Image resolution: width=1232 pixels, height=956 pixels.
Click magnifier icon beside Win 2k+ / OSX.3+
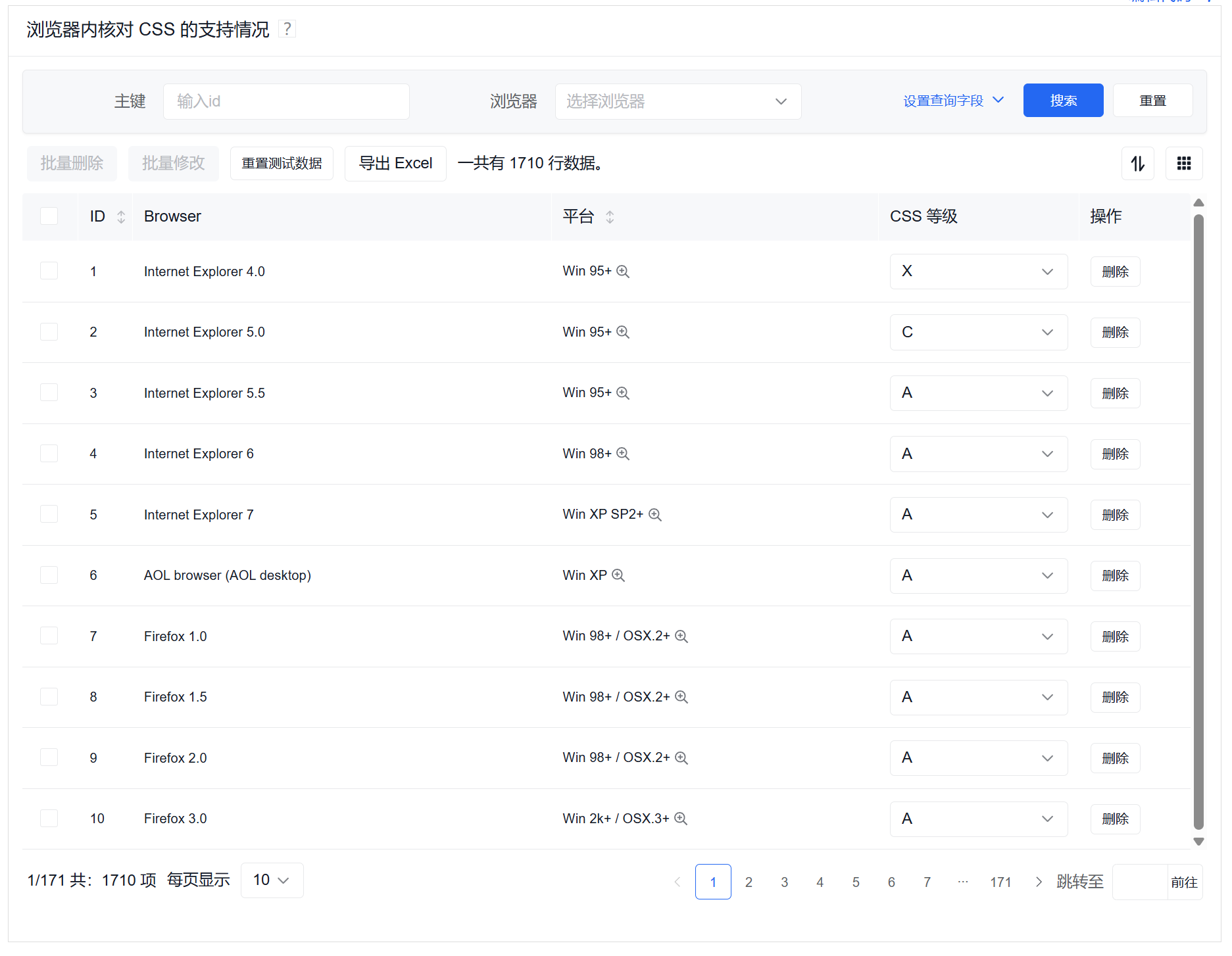coord(681,819)
